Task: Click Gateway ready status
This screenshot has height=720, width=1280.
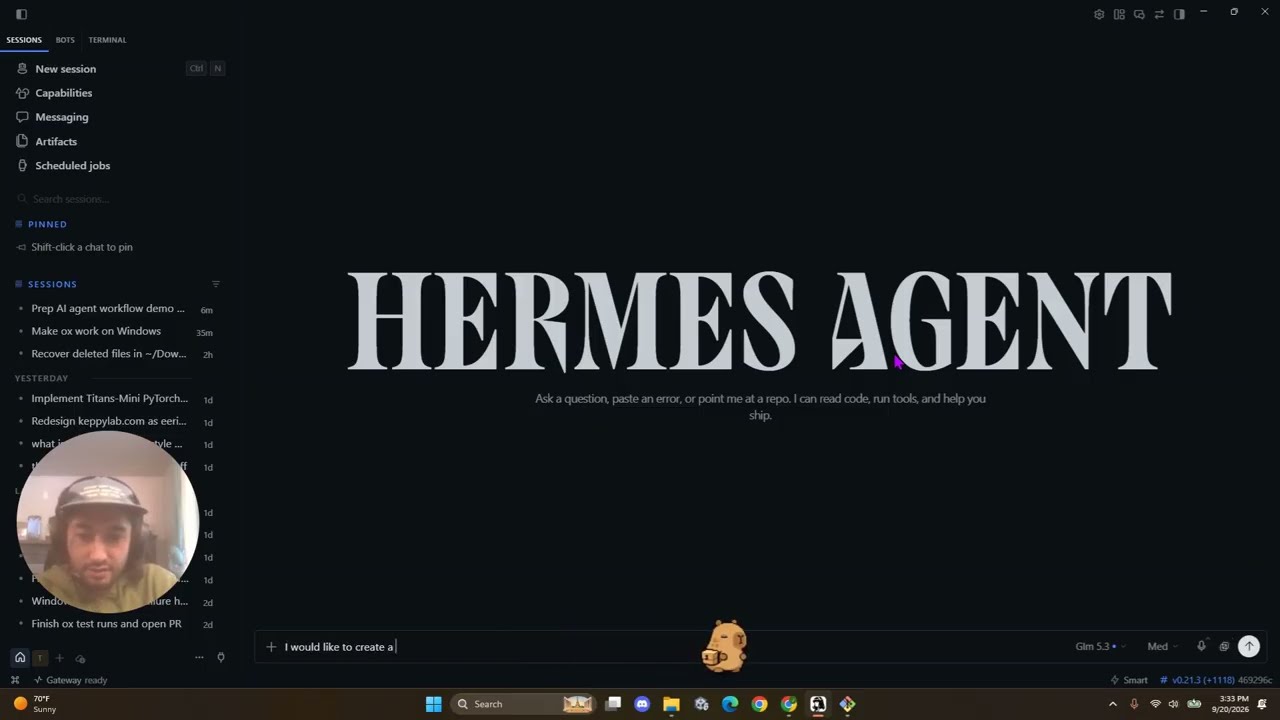Action: click(x=70, y=680)
